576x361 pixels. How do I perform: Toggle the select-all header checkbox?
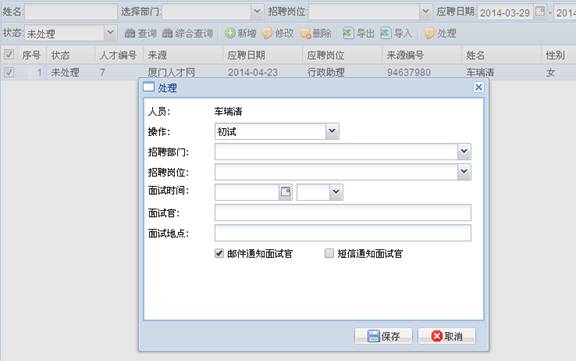pyautogui.click(x=8, y=55)
